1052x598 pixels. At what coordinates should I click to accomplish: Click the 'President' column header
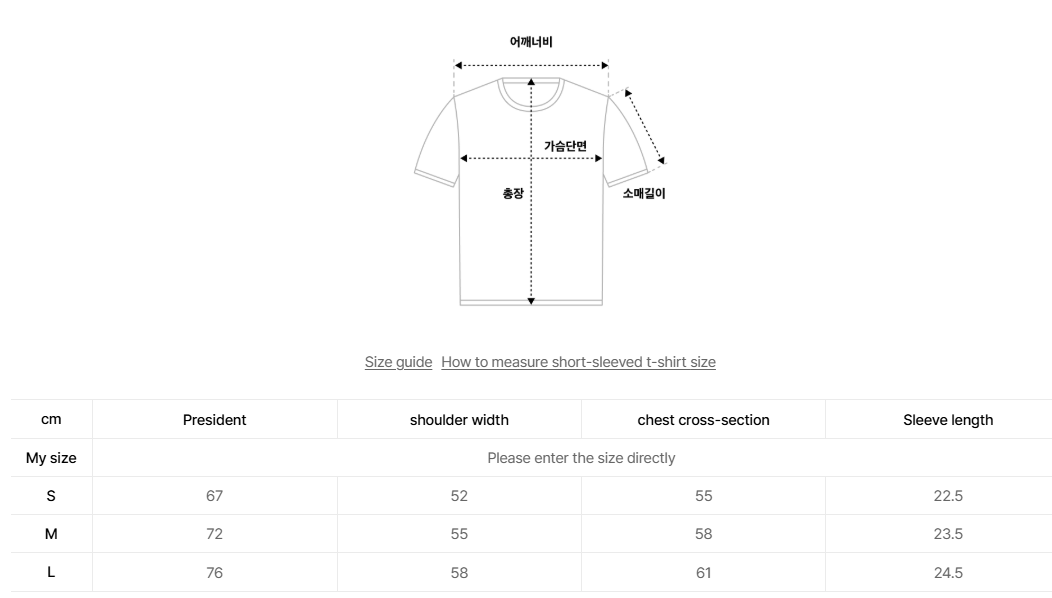(214, 420)
